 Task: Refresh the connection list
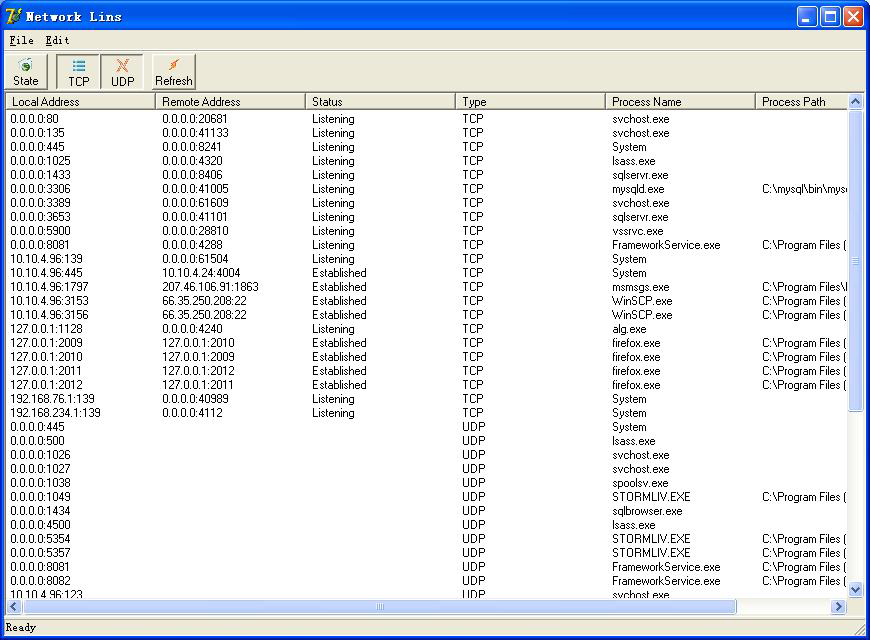(x=174, y=72)
